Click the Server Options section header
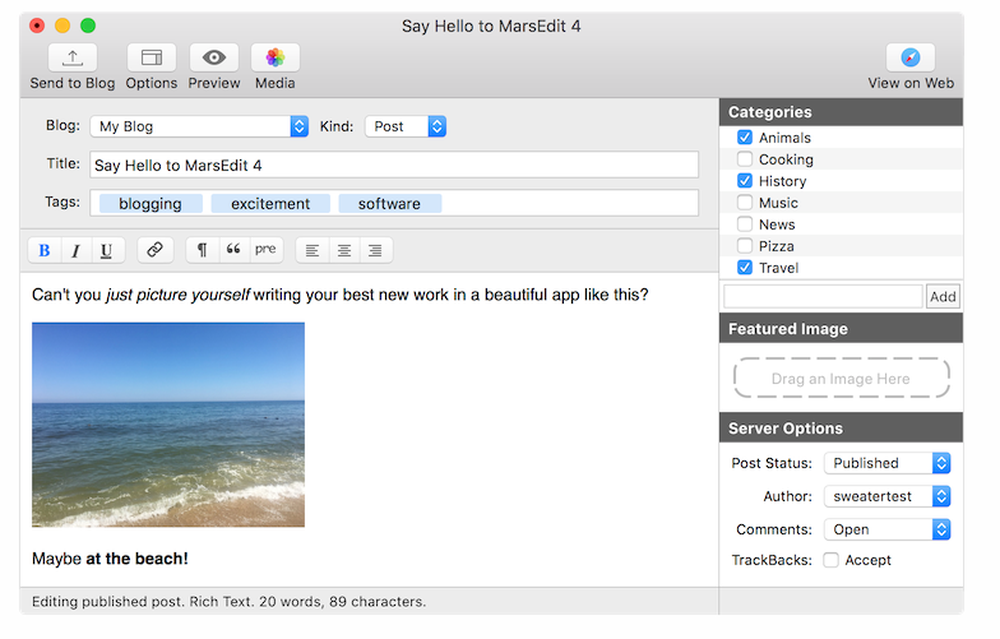This screenshot has width=1000, height=639. click(841, 429)
